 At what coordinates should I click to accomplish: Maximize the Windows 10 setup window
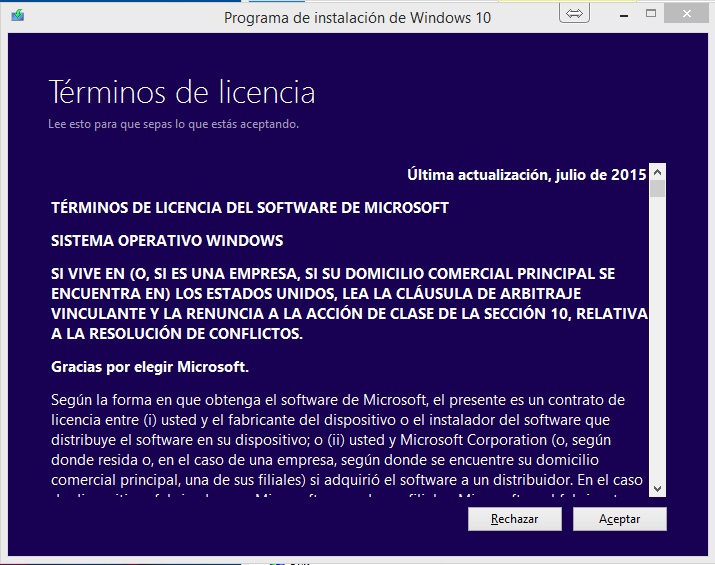pyautogui.click(x=651, y=14)
